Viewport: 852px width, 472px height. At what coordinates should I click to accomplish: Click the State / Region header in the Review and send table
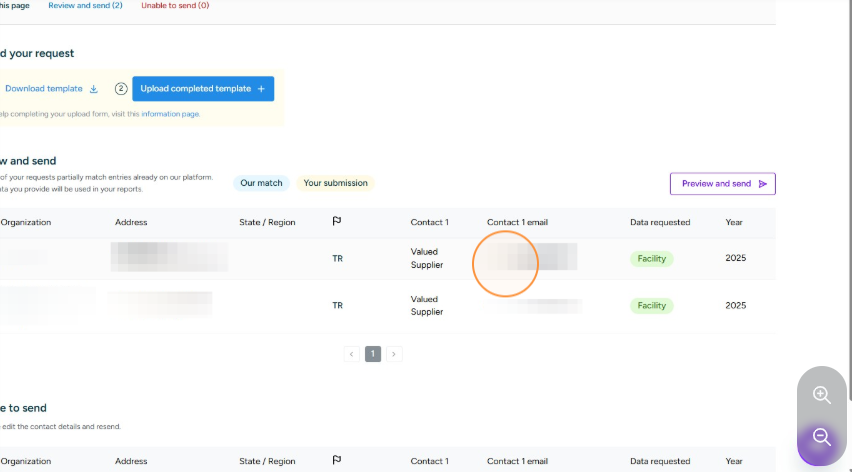click(267, 222)
